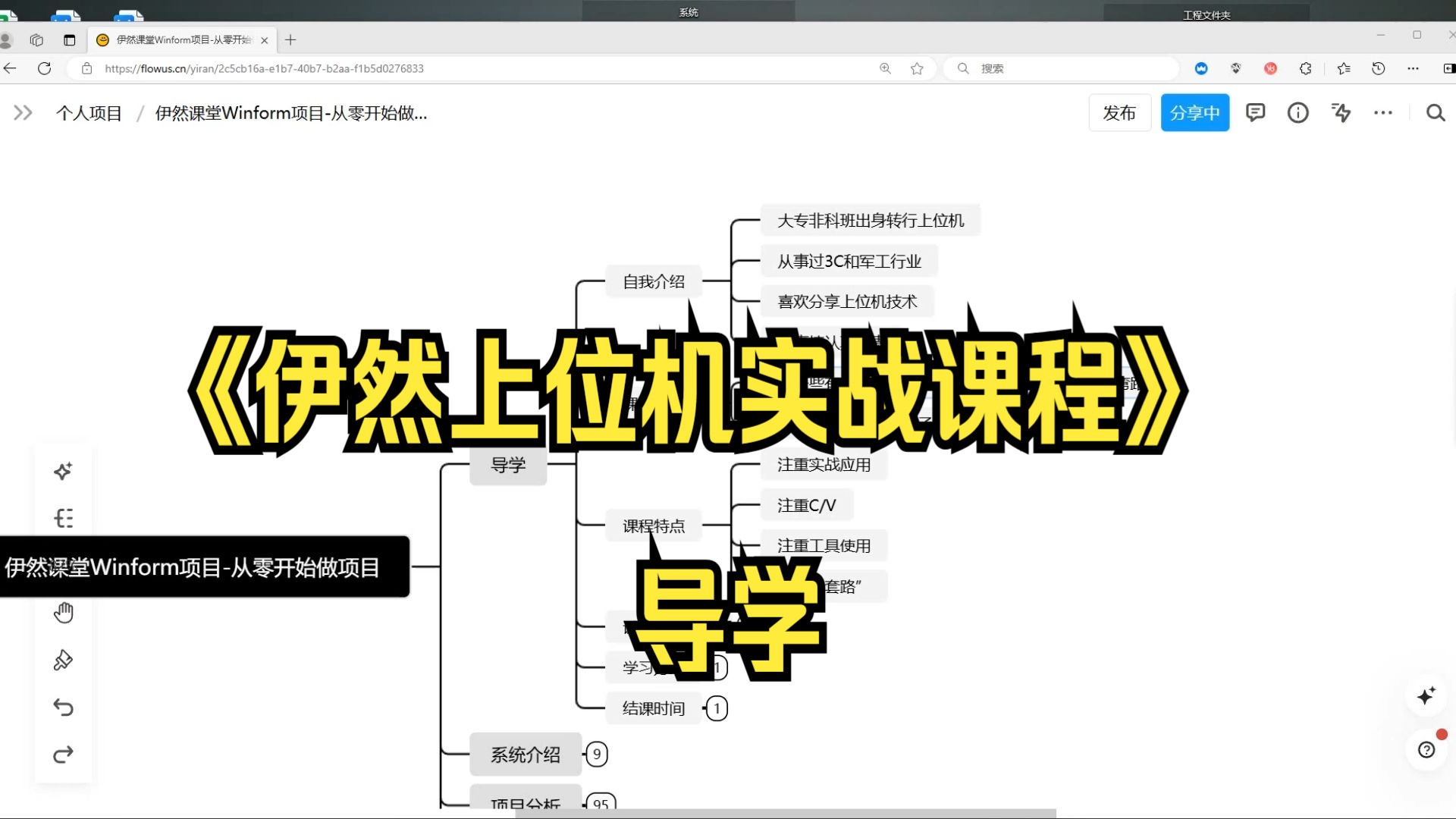Click the redo arrow icon

(63, 755)
